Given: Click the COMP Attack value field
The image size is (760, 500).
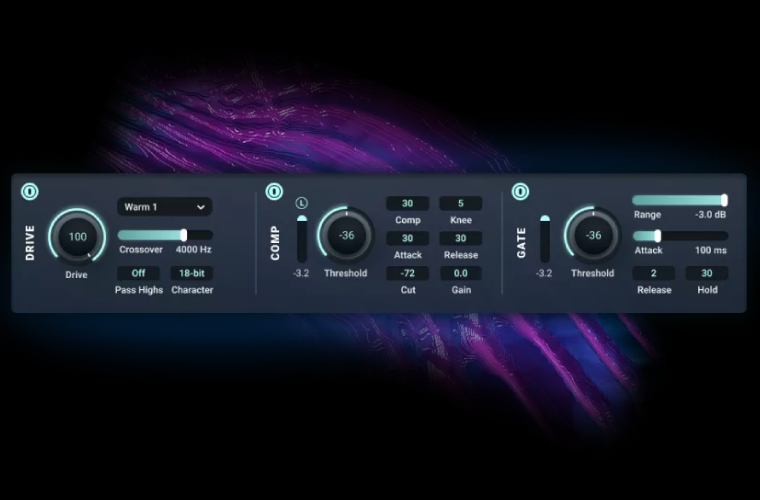Looking at the screenshot, I should [x=407, y=238].
